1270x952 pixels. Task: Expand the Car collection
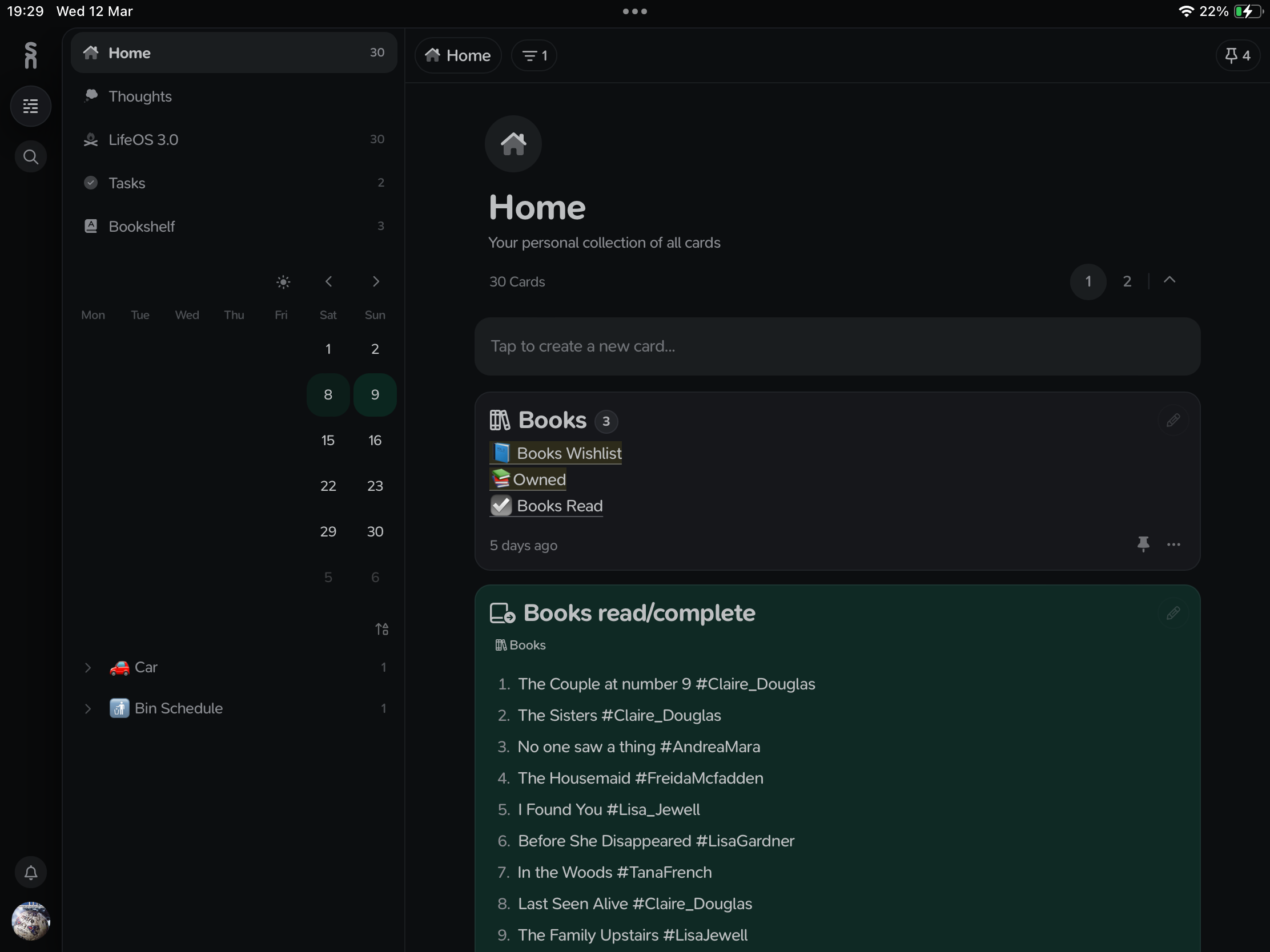click(88, 668)
